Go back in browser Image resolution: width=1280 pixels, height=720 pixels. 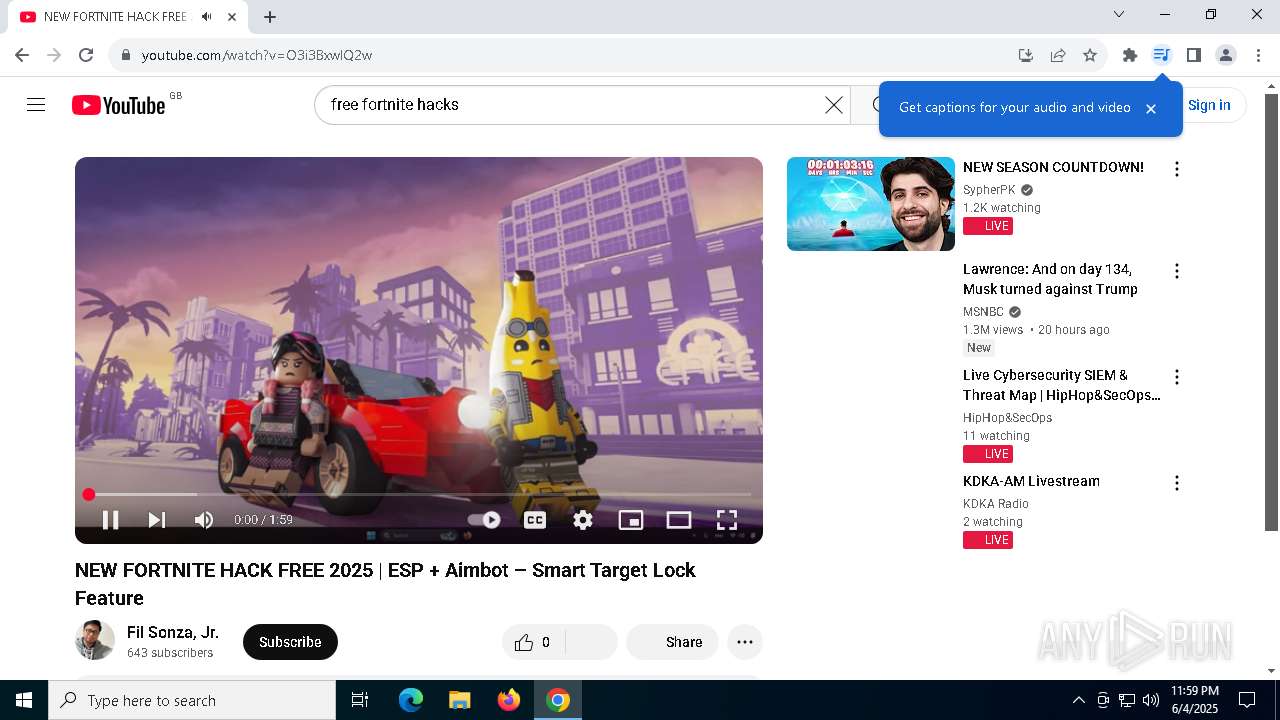(22, 55)
